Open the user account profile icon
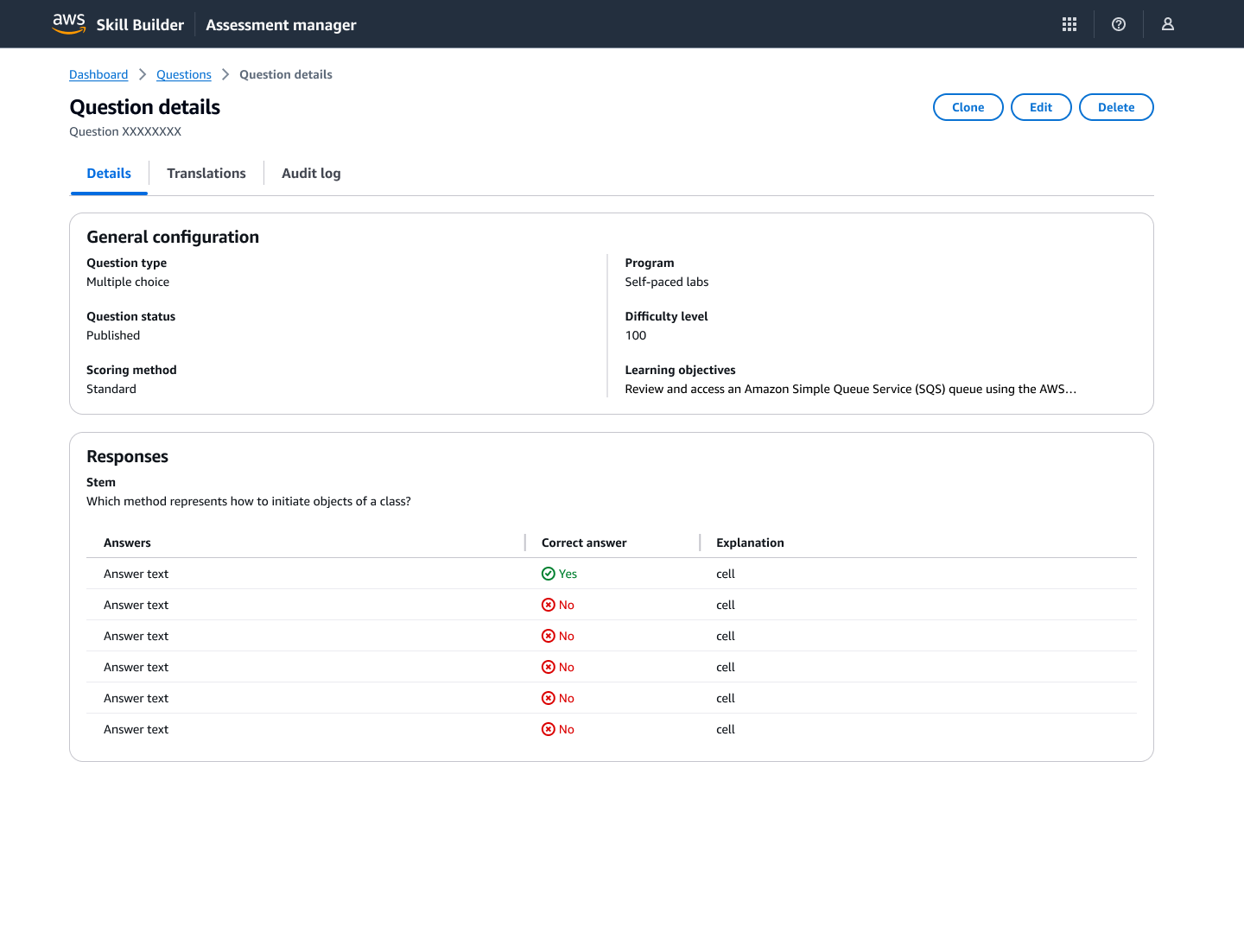 [x=1168, y=24]
